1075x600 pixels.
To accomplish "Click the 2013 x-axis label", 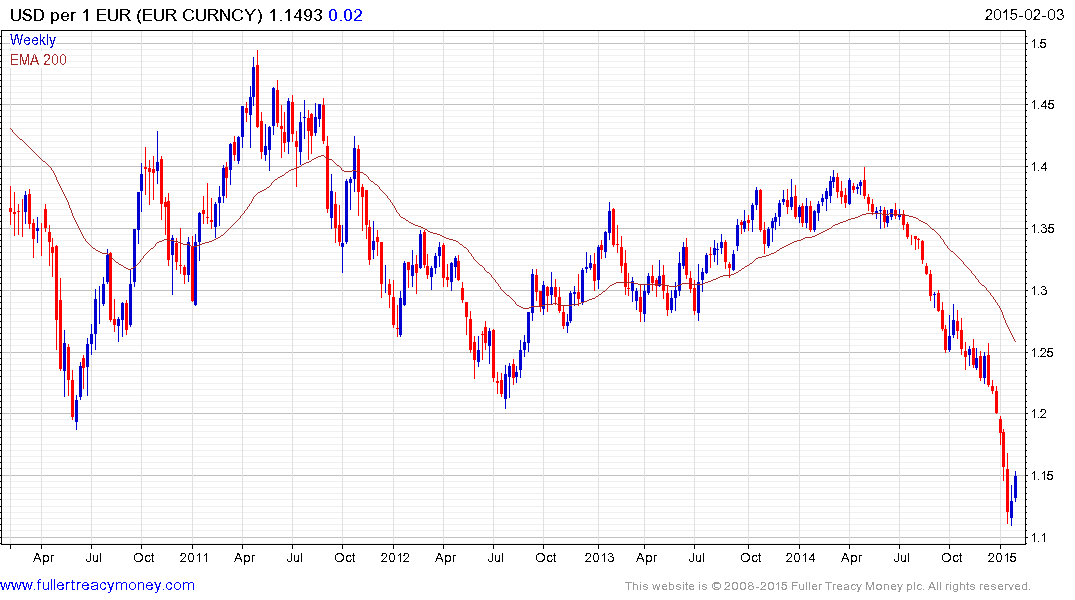I will tap(599, 557).
